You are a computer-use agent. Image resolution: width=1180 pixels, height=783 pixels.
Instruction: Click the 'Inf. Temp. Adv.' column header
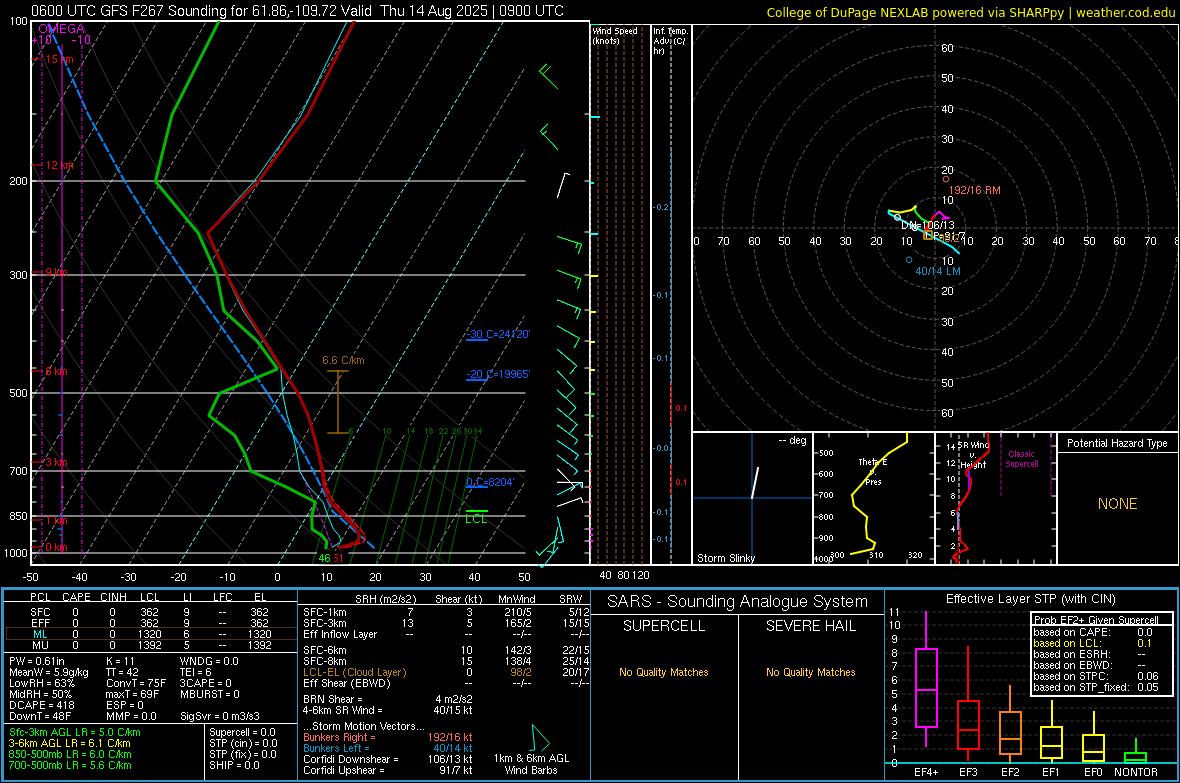[x=670, y=41]
